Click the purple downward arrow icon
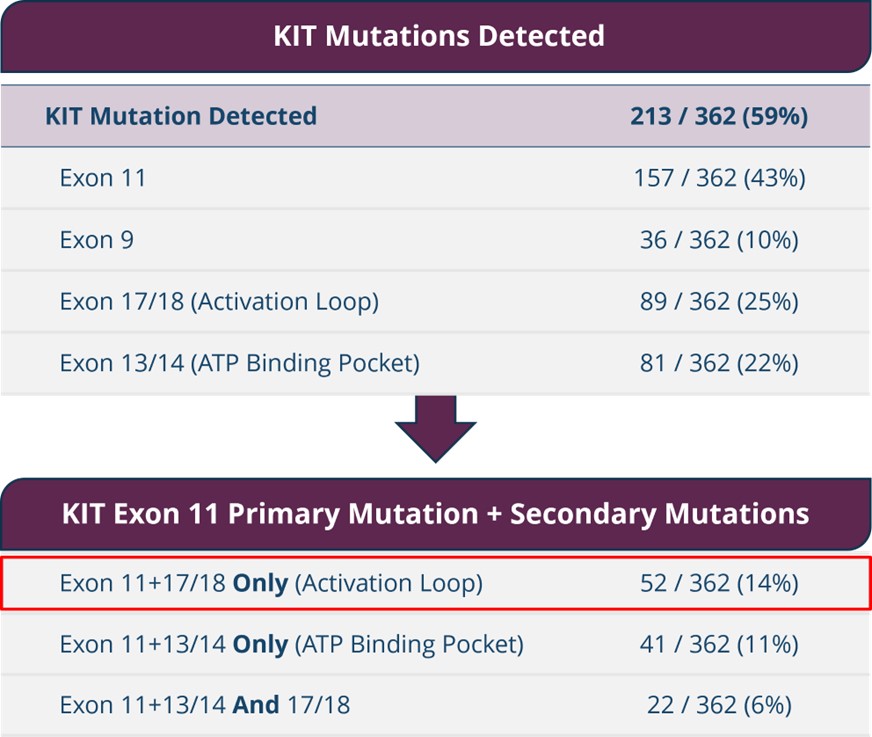Screen dimensions: 872x737 pyautogui.click(x=435, y=428)
